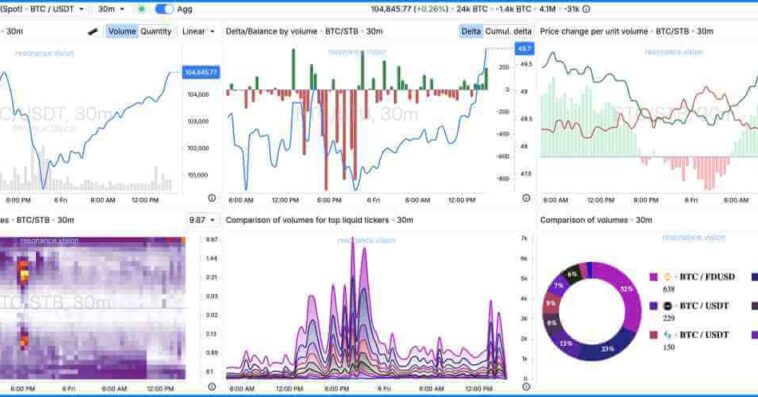The width and height of the screenshot is (758, 397).
Task: Click the Price change per unit volume title
Action: (627, 31)
